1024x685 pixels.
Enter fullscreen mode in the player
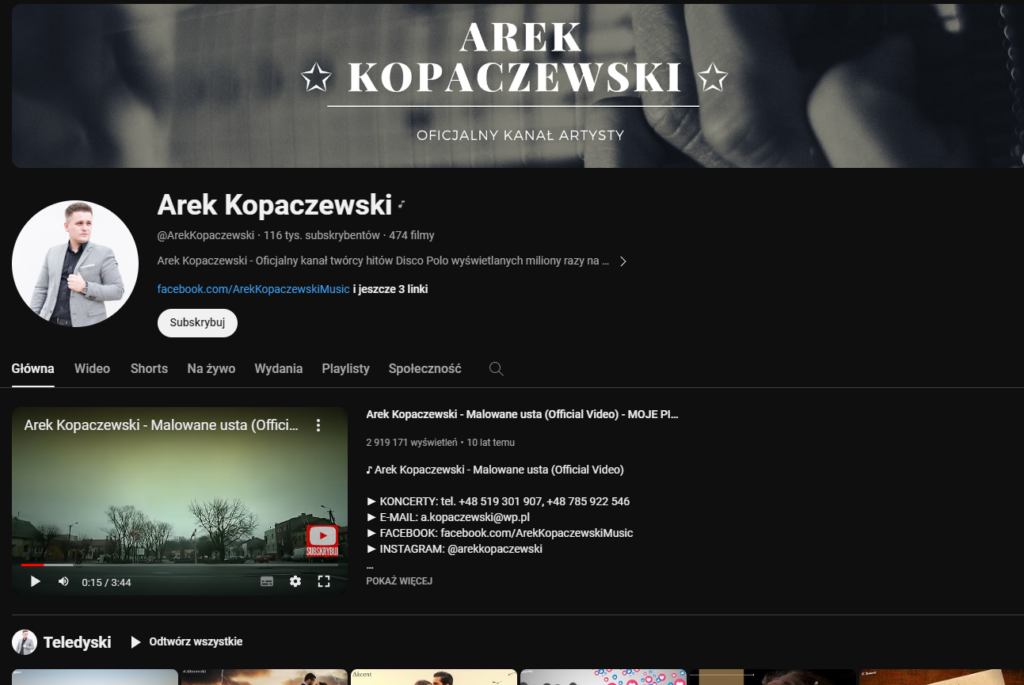[324, 581]
